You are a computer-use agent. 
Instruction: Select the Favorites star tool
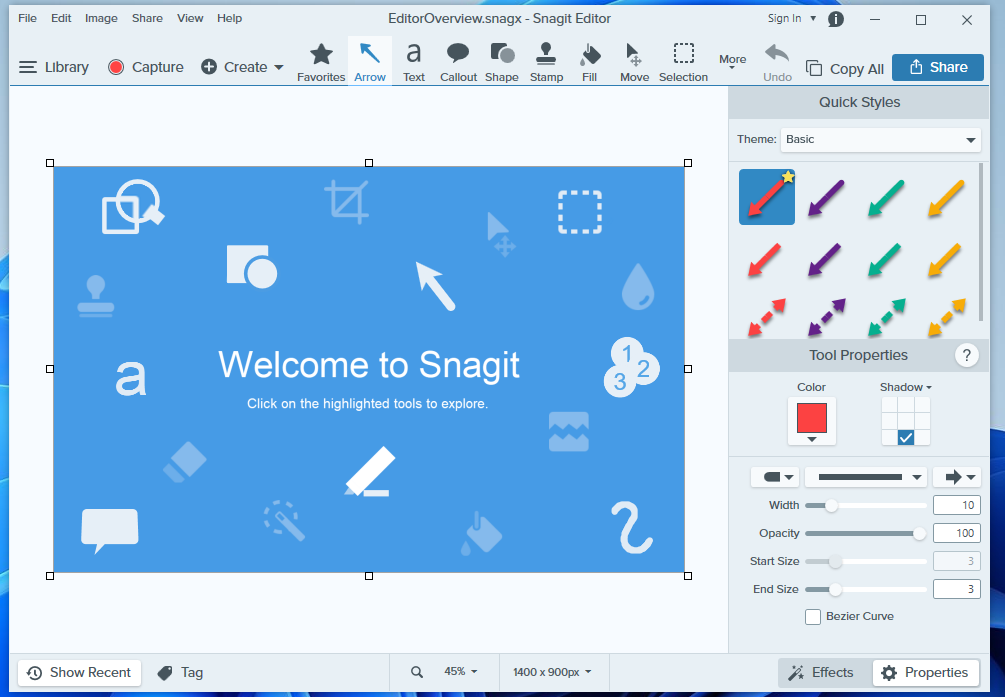pos(321,62)
